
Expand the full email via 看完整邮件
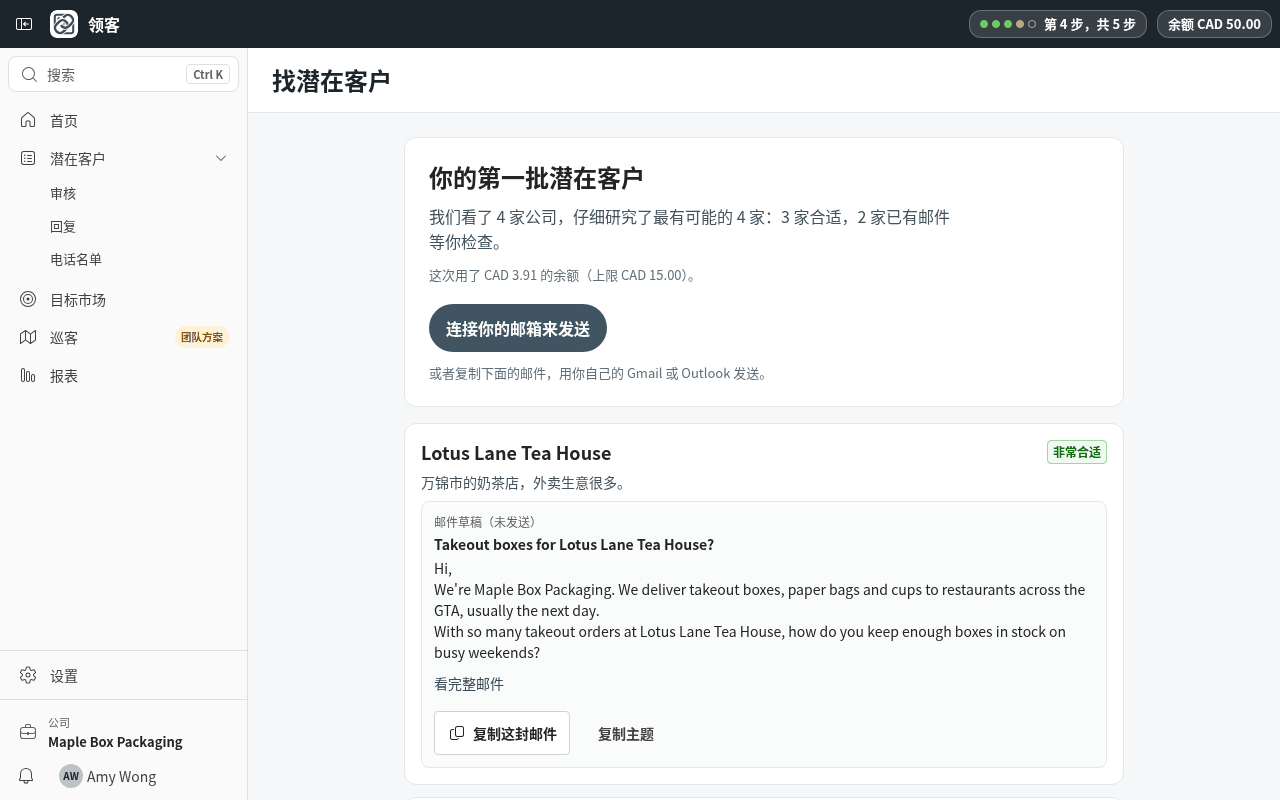coord(469,684)
